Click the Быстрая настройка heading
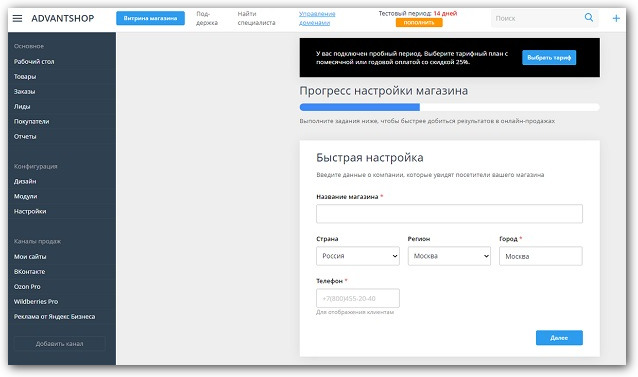 pyautogui.click(x=369, y=158)
